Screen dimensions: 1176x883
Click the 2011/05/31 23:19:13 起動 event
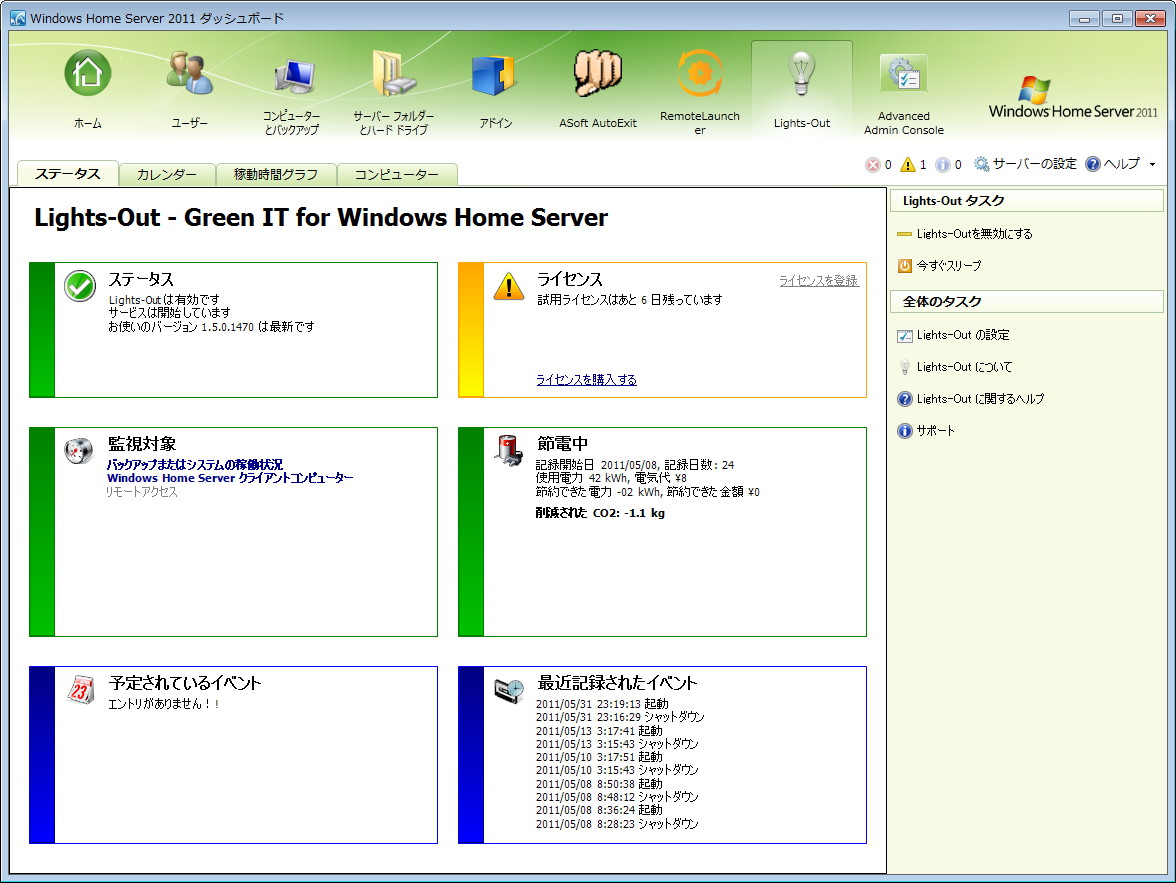[x=602, y=704]
